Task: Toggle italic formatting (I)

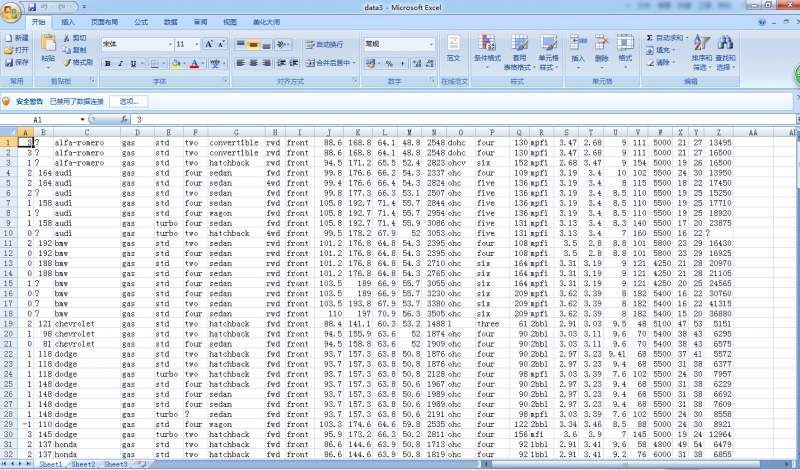Action: click(120, 63)
